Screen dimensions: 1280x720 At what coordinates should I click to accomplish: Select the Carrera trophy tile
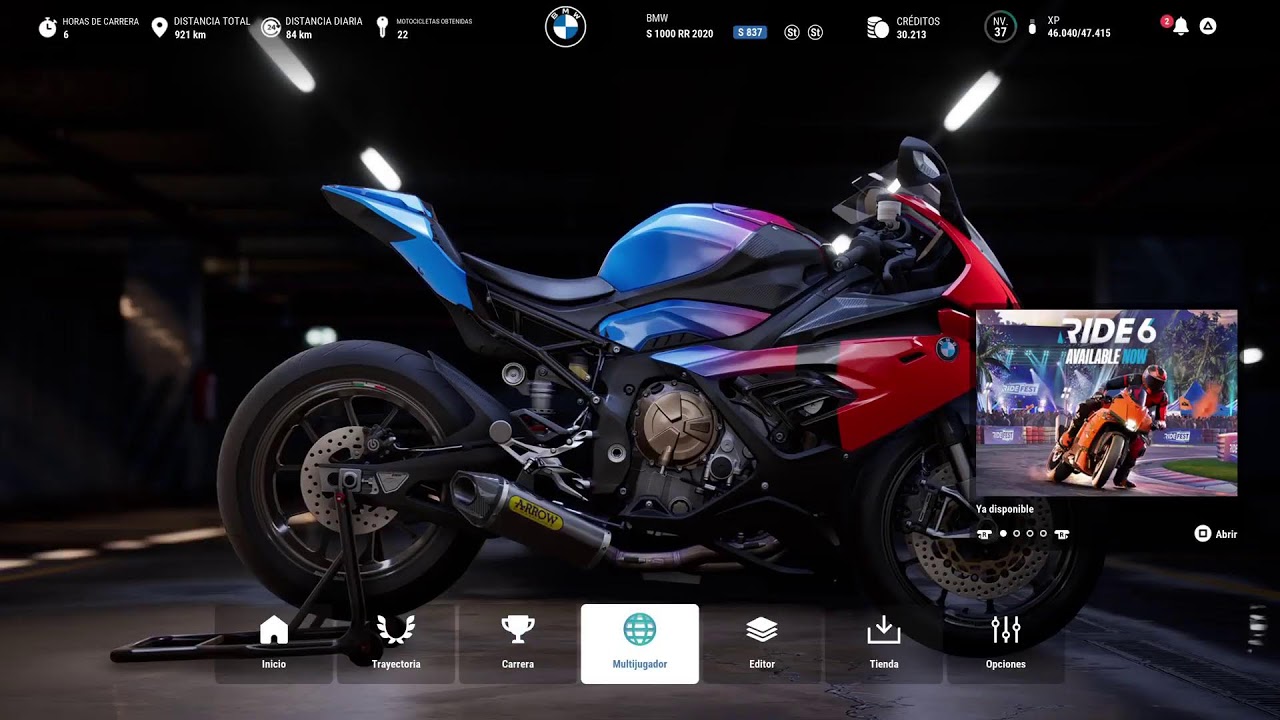pyautogui.click(x=518, y=644)
